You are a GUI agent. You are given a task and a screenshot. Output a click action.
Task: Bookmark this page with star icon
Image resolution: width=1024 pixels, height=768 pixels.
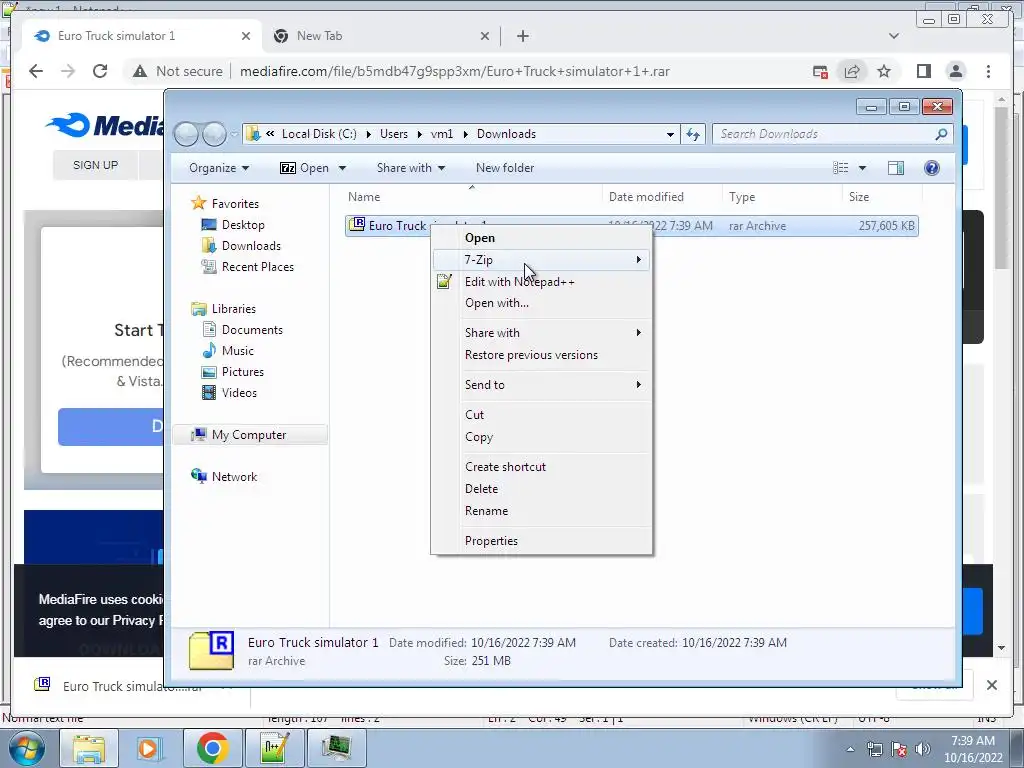(884, 71)
